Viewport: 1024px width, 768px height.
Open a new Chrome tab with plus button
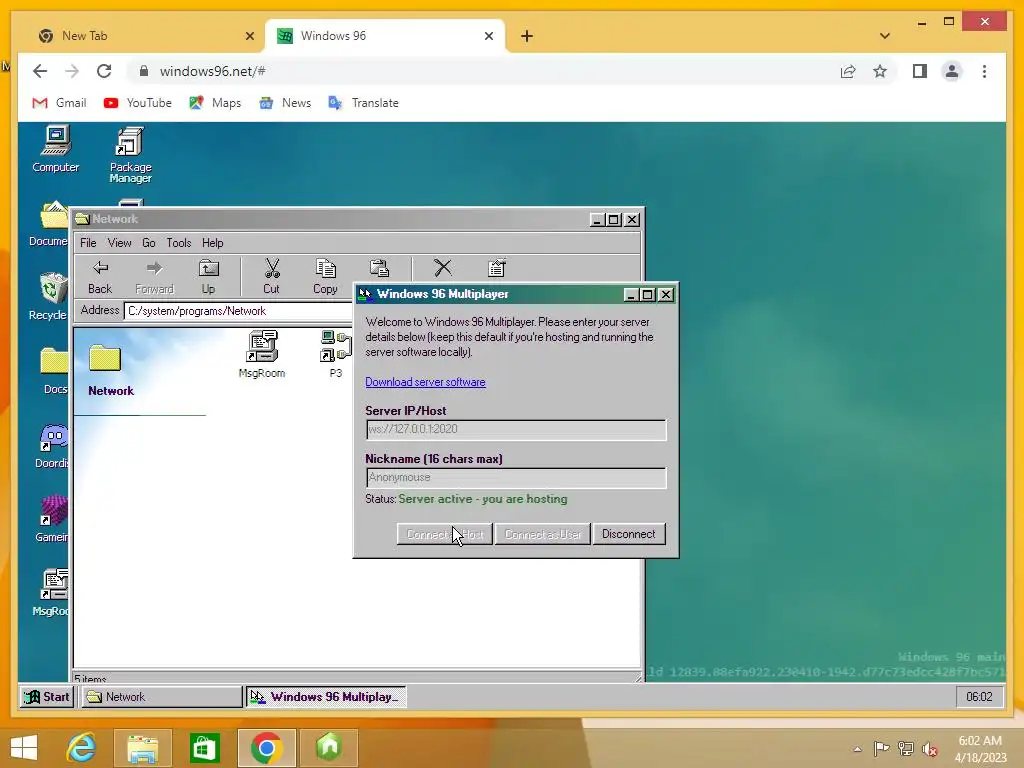click(x=527, y=36)
